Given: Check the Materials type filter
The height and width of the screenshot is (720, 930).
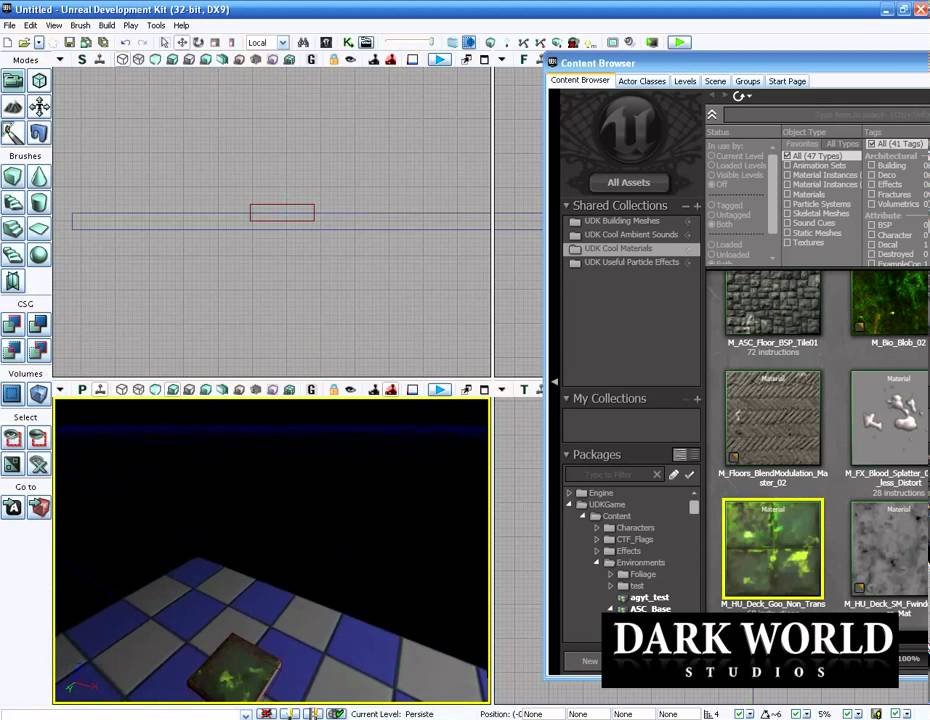Looking at the screenshot, I should tap(787, 194).
